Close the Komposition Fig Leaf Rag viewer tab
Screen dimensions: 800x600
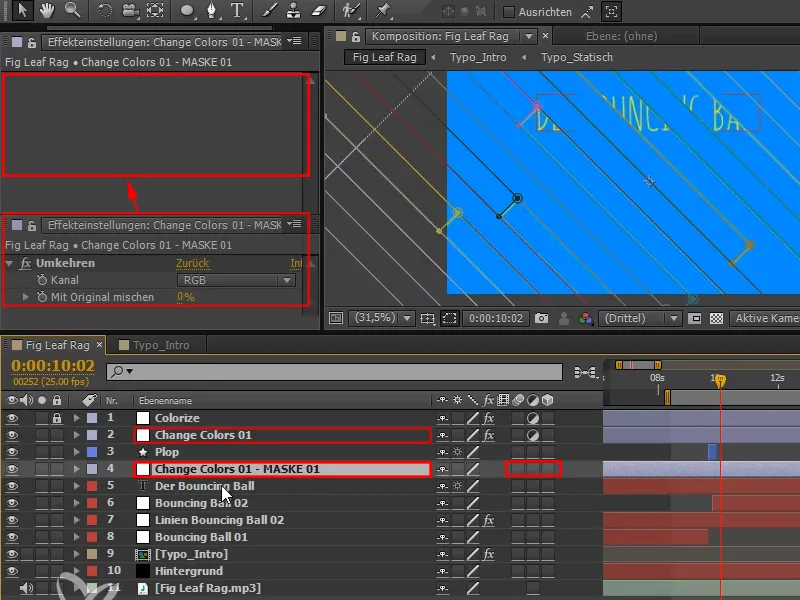click(x=545, y=36)
